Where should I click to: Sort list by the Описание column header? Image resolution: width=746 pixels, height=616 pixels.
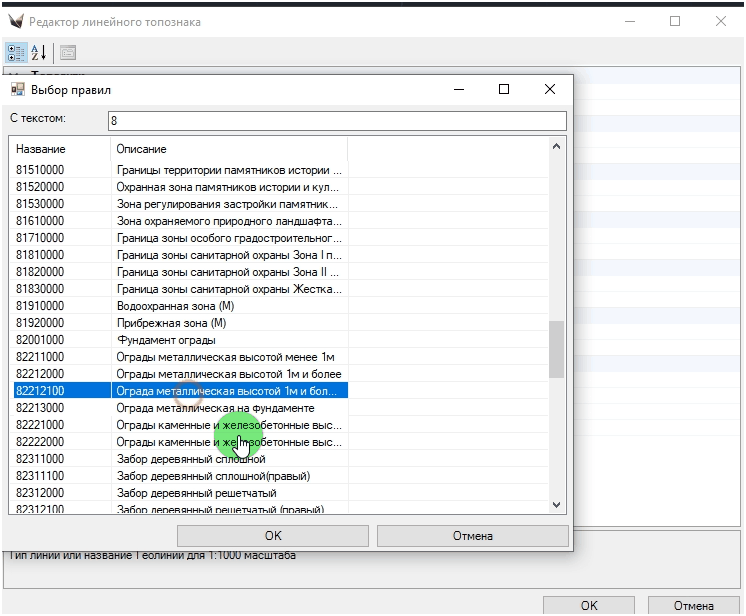click(x=228, y=149)
